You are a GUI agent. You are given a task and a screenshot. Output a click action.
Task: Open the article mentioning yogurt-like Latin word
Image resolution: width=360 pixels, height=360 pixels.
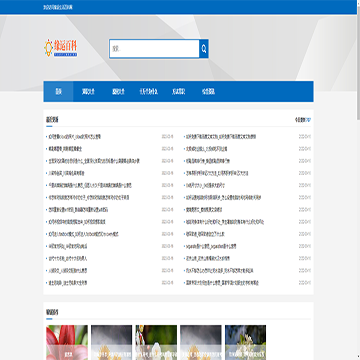[x=211, y=246]
